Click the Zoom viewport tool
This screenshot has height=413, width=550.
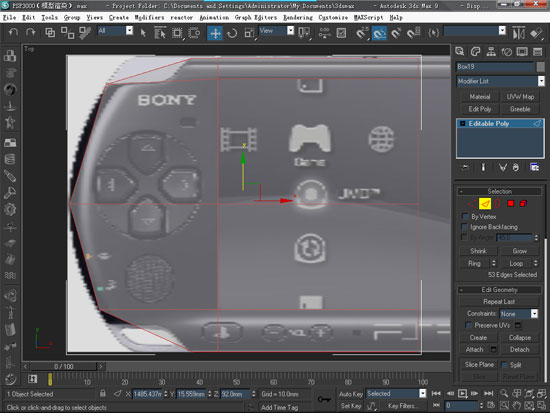[504, 393]
